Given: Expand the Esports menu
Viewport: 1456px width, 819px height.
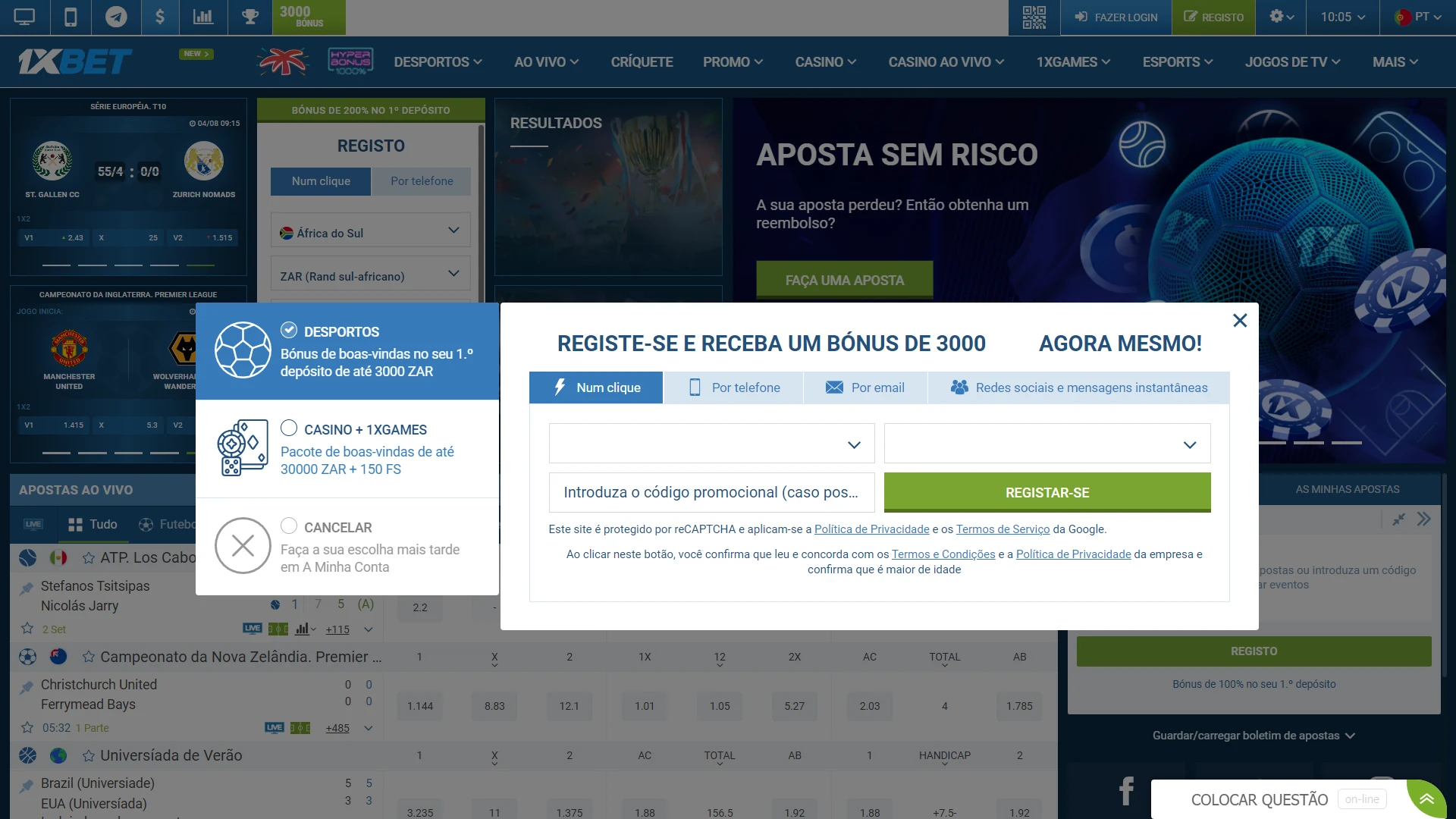Looking at the screenshot, I should point(1178,62).
